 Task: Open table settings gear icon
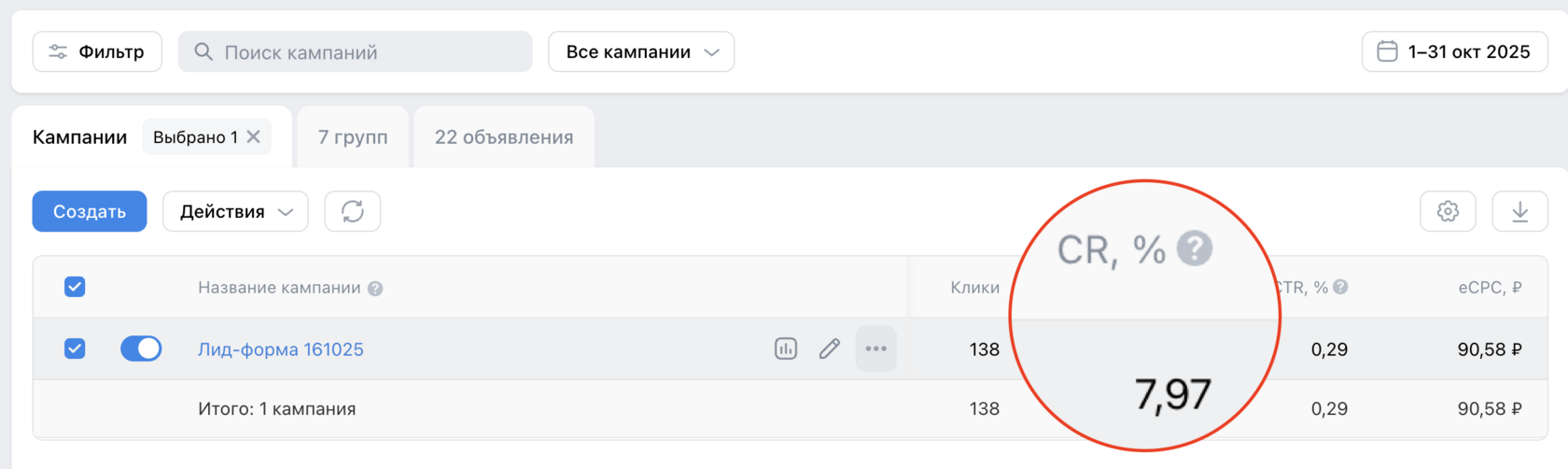click(1448, 212)
